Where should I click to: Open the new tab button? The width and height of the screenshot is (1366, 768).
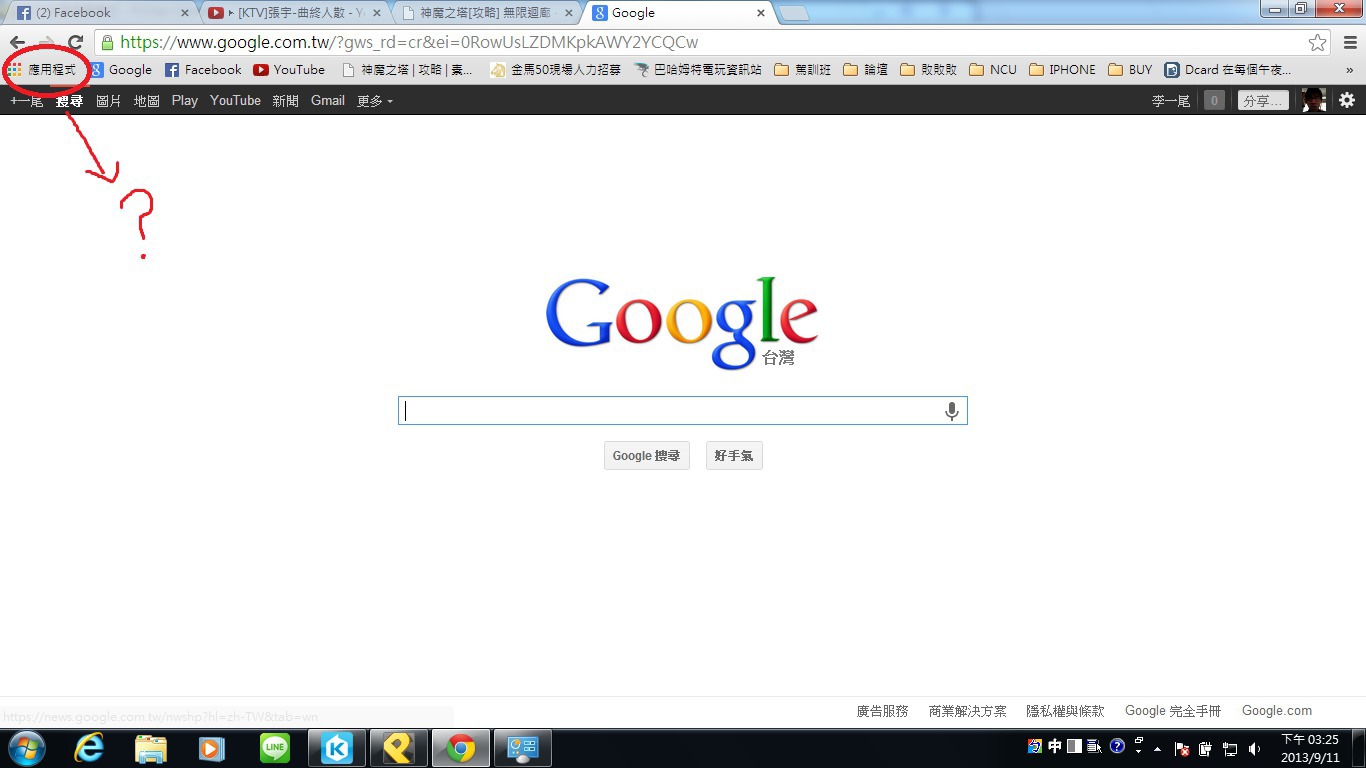tap(794, 13)
